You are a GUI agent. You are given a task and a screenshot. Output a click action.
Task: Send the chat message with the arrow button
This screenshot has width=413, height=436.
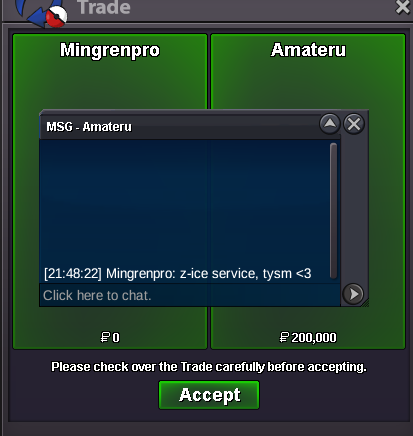[353, 294]
